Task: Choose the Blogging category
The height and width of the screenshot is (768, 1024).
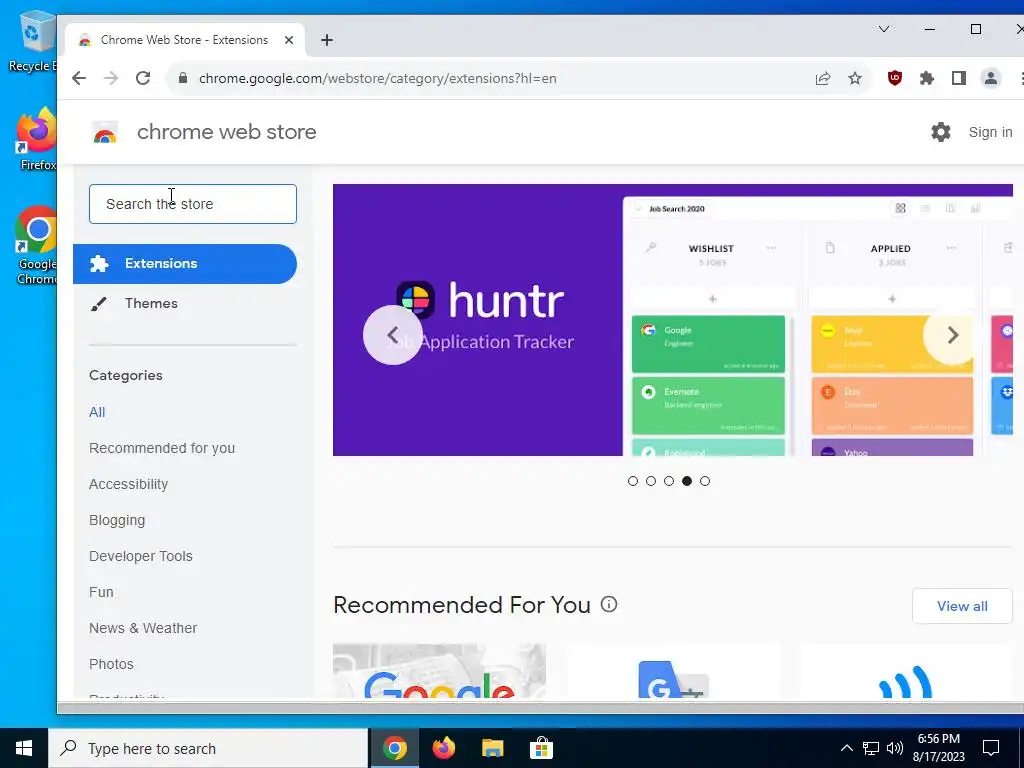Action: (117, 520)
